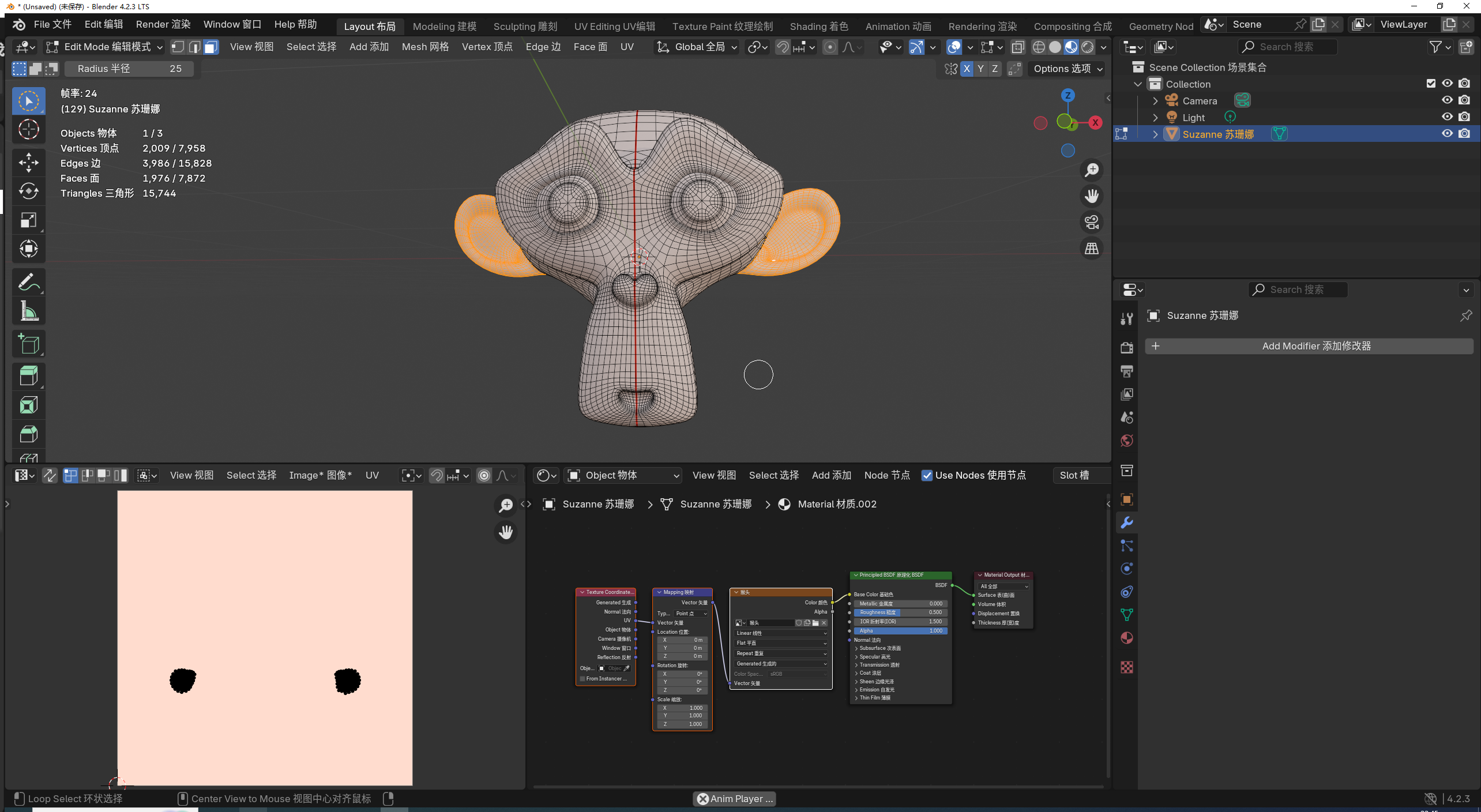
Task: Open the World properties tab
Action: (x=1126, y=441)
